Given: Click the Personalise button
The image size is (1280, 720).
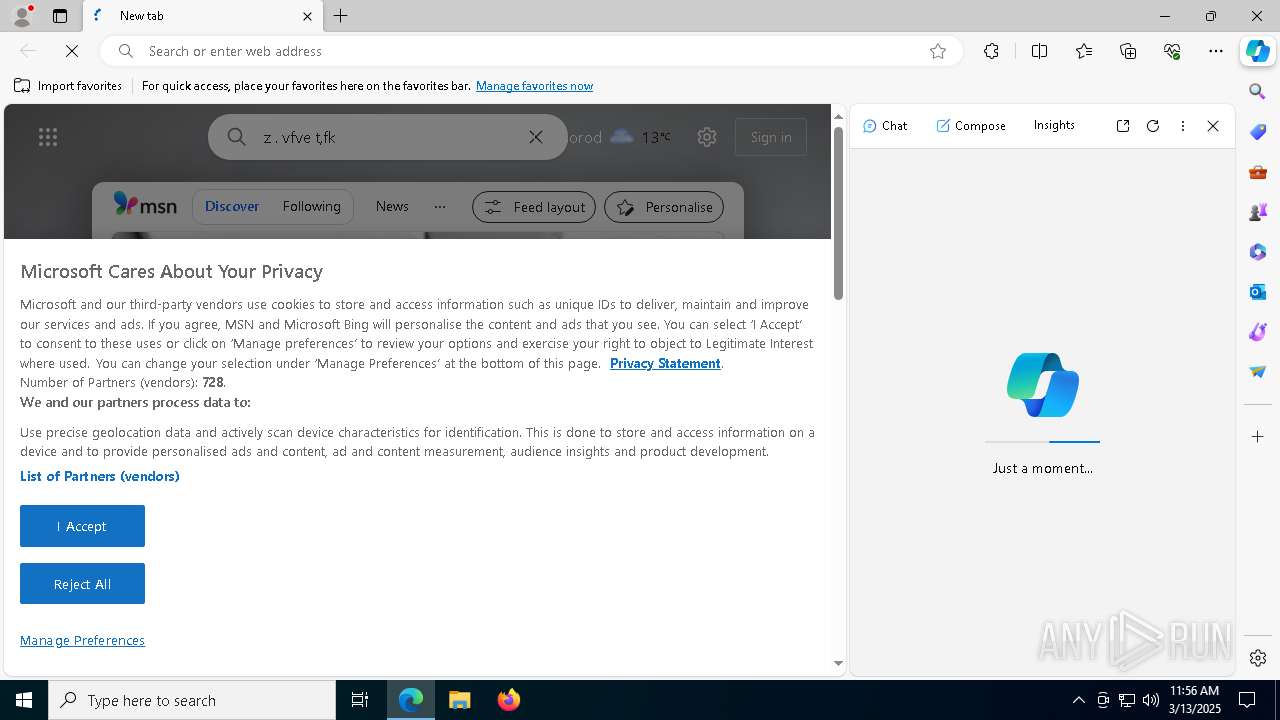Looking at the screenshot, I should (x=664, y=207).
